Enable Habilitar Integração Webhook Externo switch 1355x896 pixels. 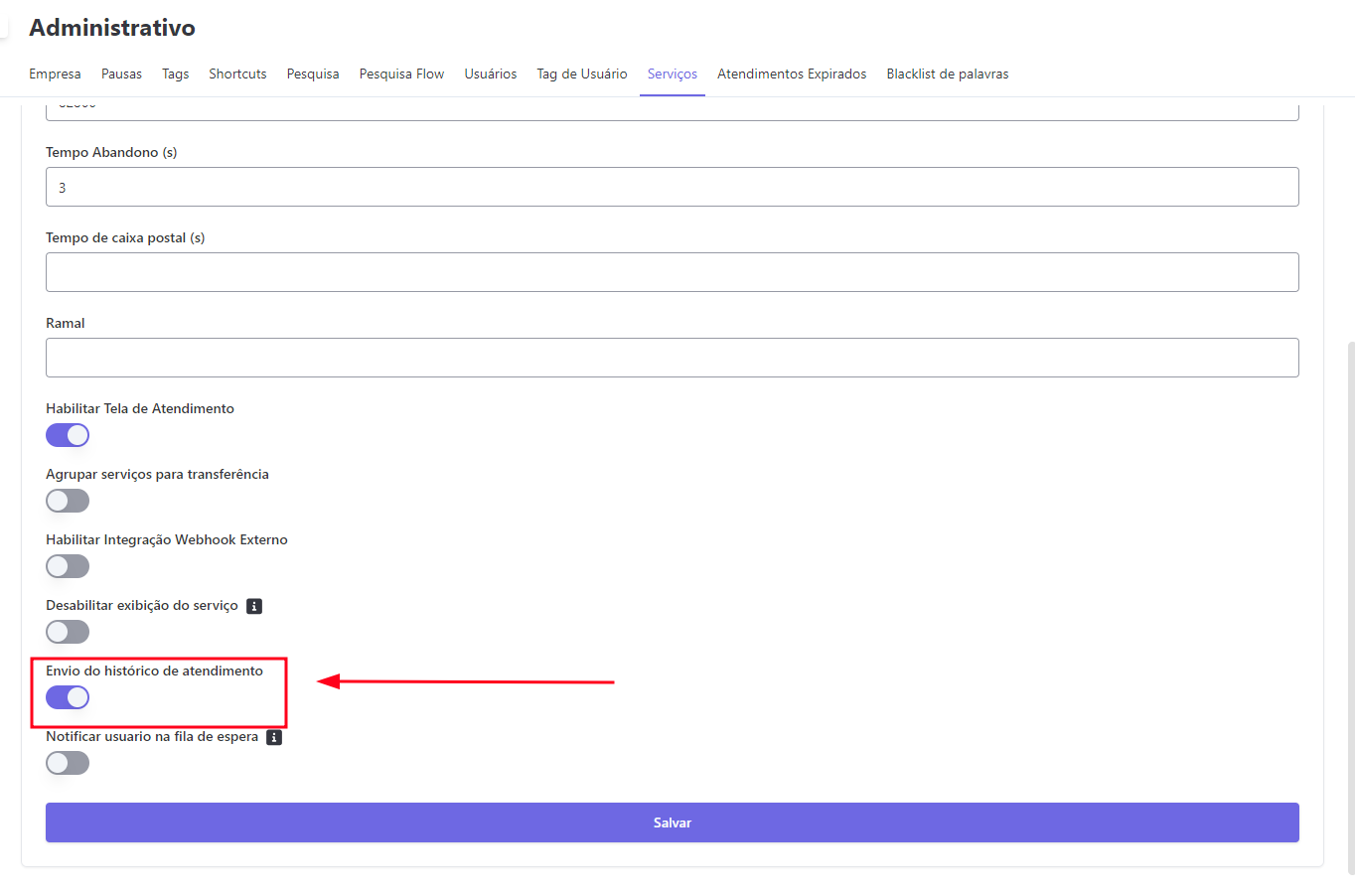(x=68, y=566)
